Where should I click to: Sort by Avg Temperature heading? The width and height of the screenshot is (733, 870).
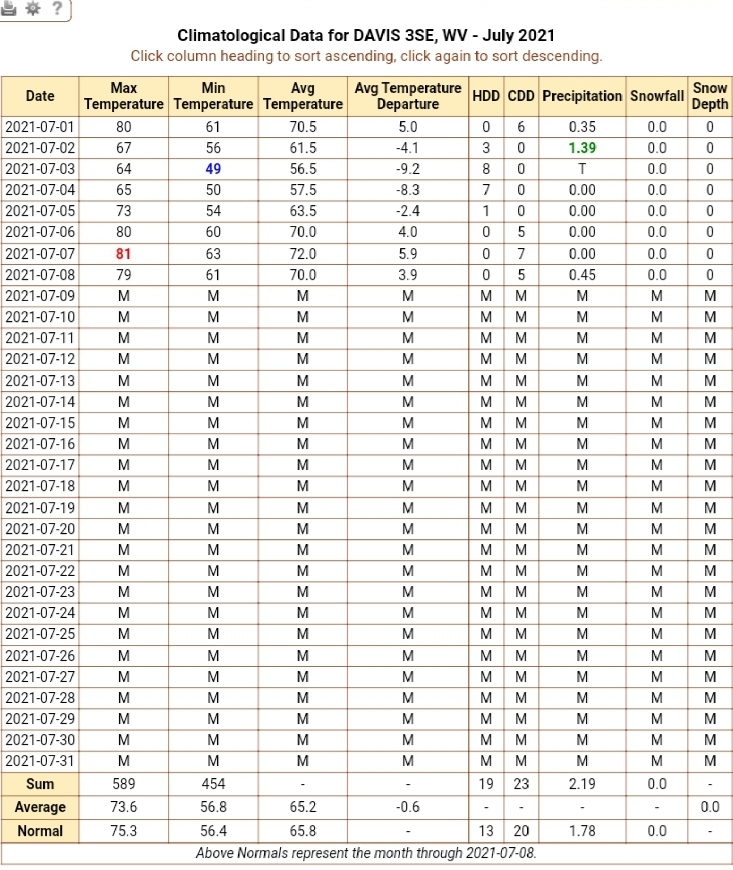click(x=302, y=96)
